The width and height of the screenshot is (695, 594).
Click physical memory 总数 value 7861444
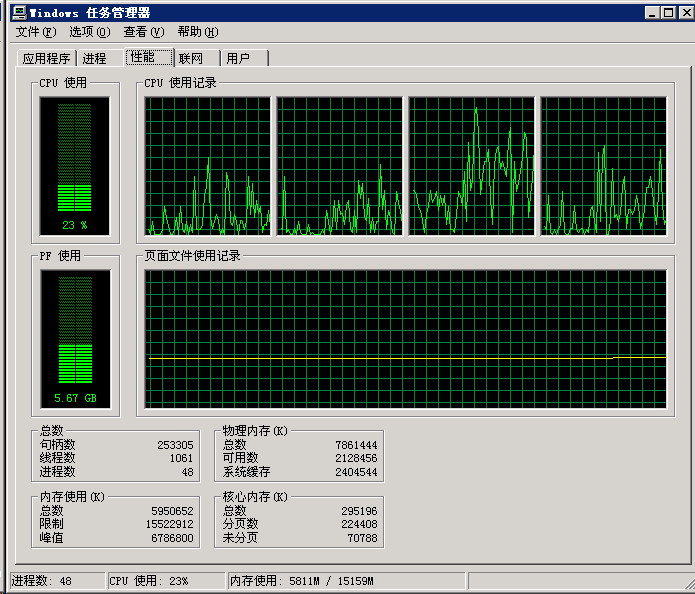tap(356, 445)
